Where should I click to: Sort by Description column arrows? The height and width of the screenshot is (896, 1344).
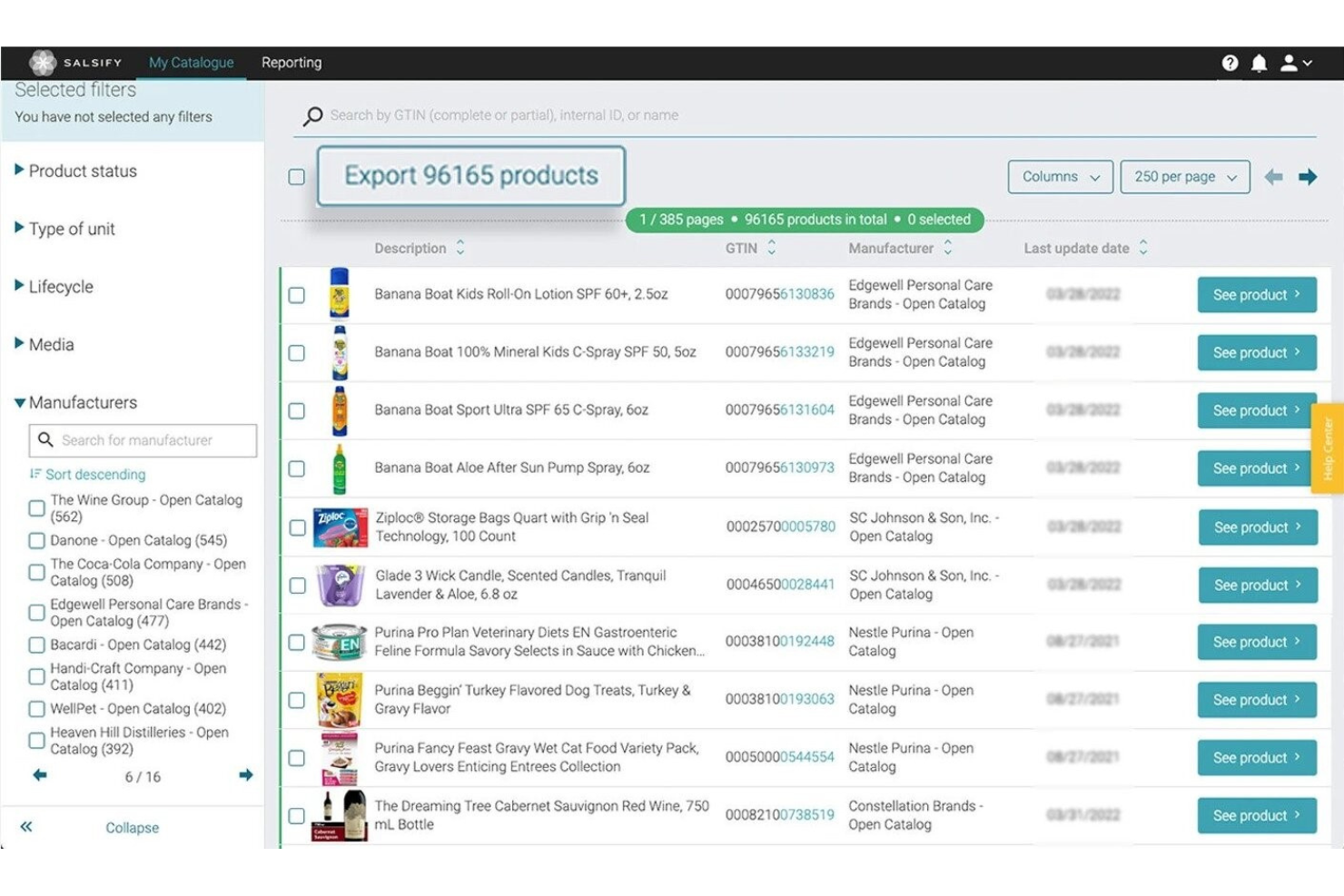460,248
